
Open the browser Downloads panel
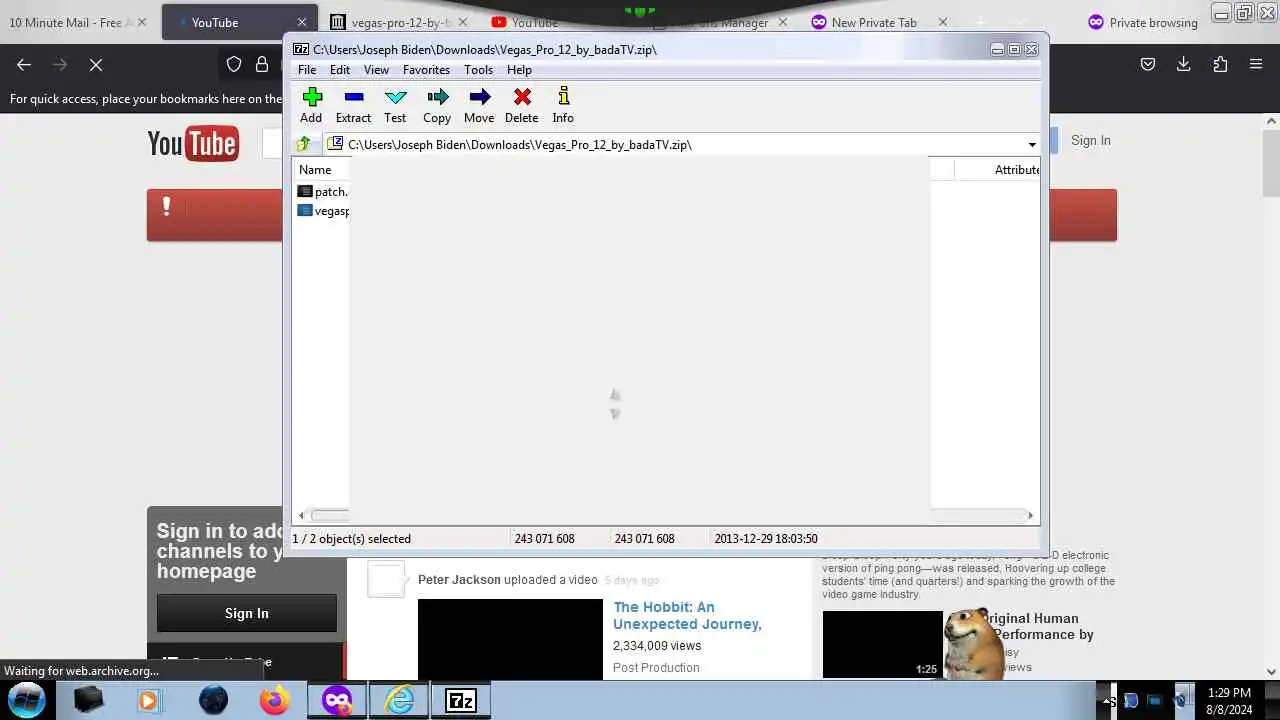(x=1183, y=64)
